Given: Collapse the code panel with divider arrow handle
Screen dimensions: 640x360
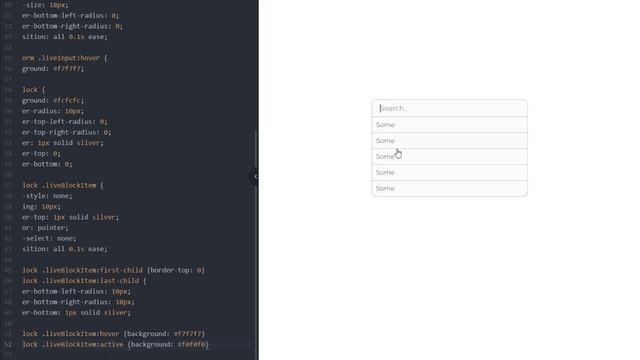Looking at the screenshot, I should (x=254, y=177).
